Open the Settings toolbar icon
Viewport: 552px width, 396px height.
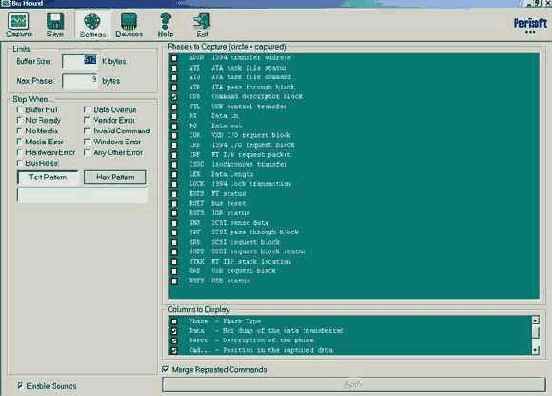click(x=93, y=25)
